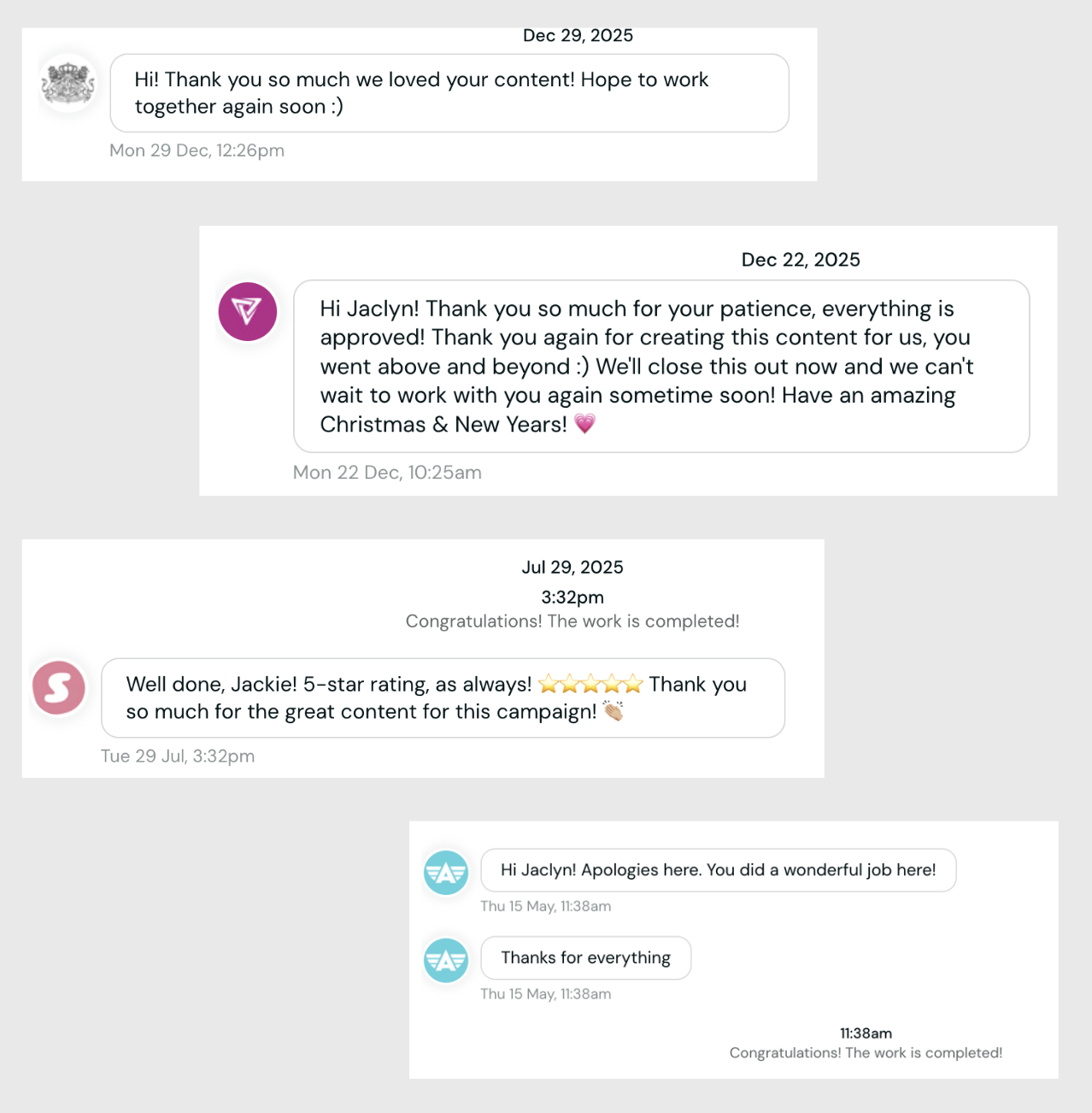
Task: Click the 'Dec 22, 2025' date header
Action: pyautogui.click(x=801, y=260)
